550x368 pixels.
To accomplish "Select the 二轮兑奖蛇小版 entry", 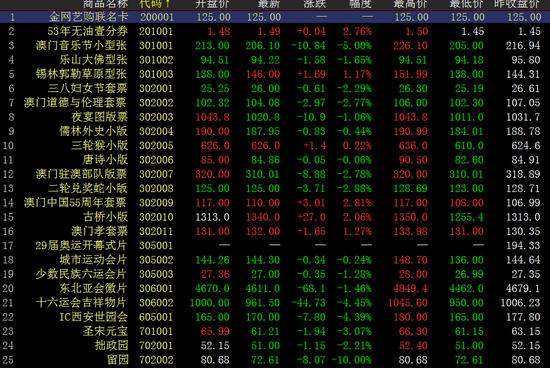I will point(88,188).
